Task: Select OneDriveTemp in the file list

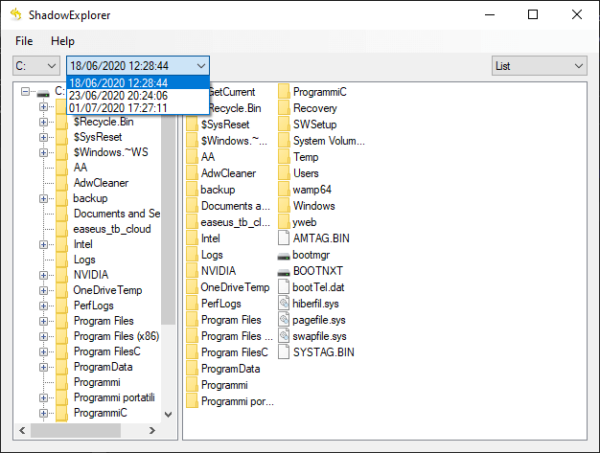Action: coord(235,287)
